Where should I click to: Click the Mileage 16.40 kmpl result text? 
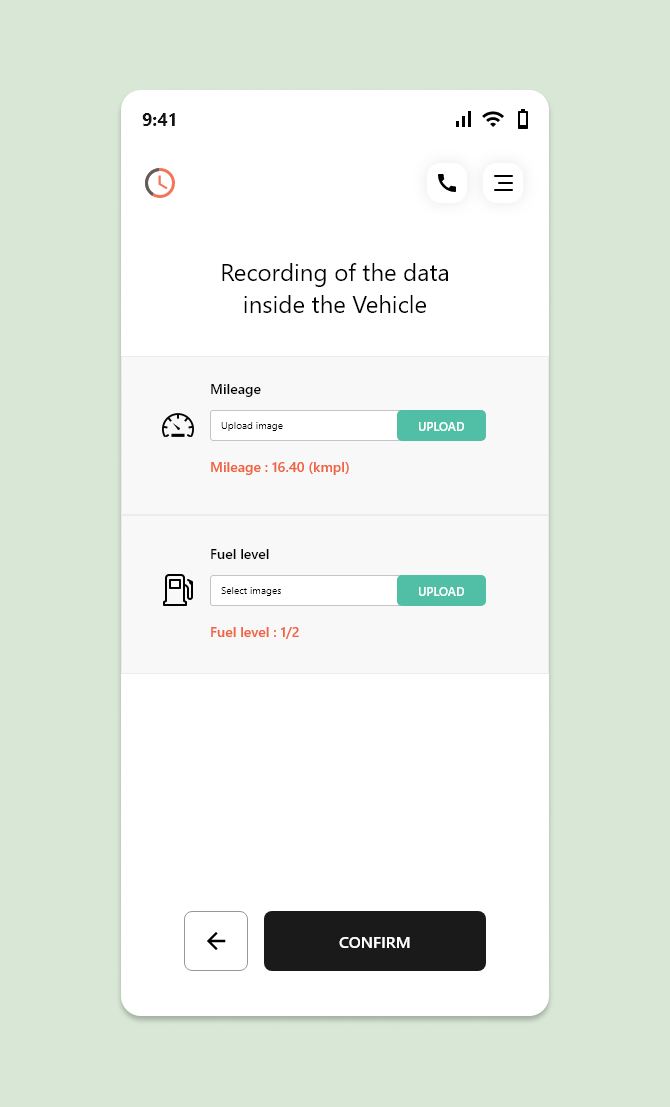pos(280,467)
